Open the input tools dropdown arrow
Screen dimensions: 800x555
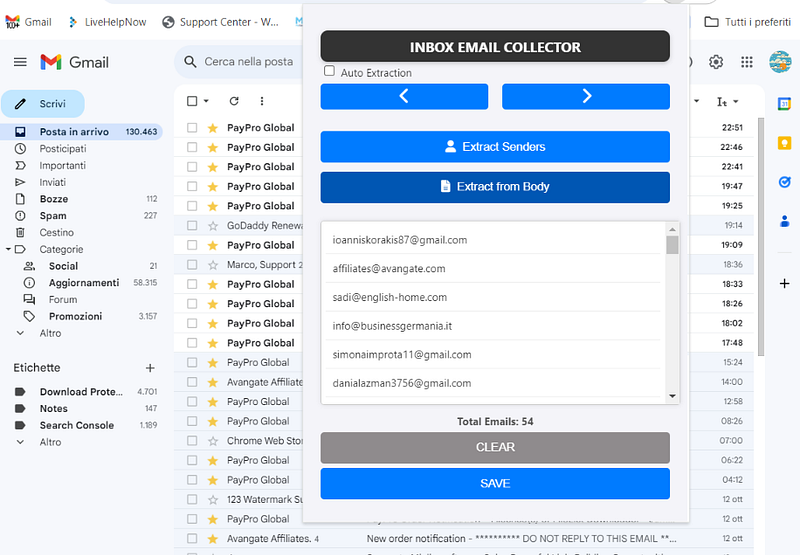tap(736, 102)
